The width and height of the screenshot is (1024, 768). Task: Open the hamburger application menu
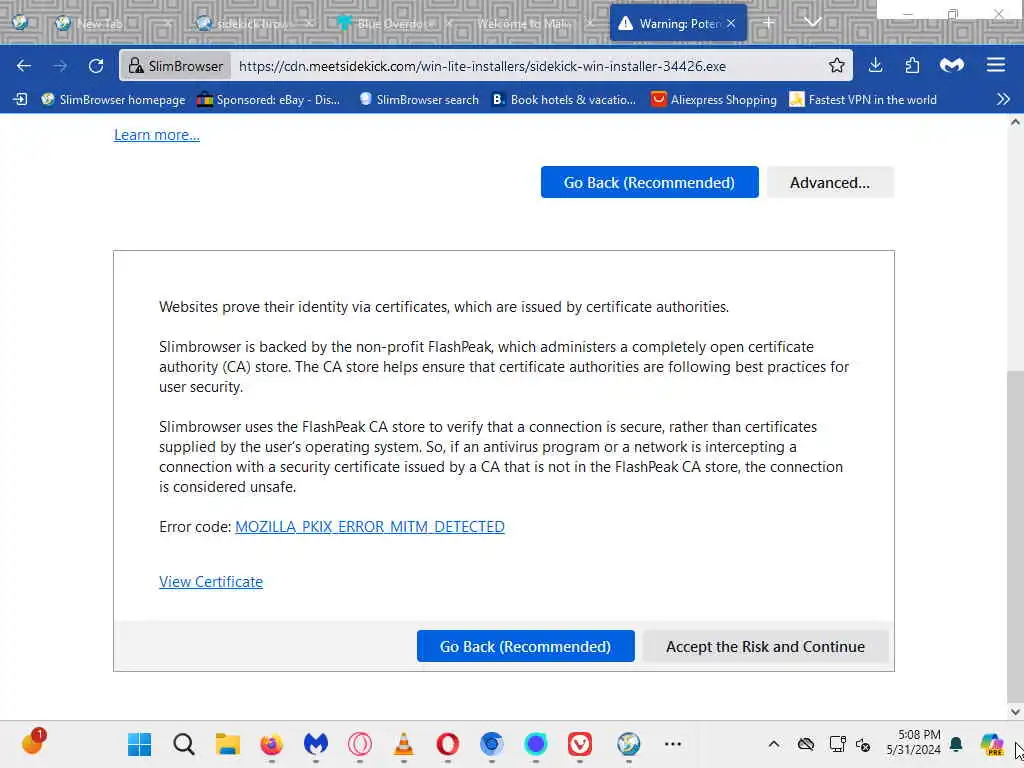click(x=995, y=65)
